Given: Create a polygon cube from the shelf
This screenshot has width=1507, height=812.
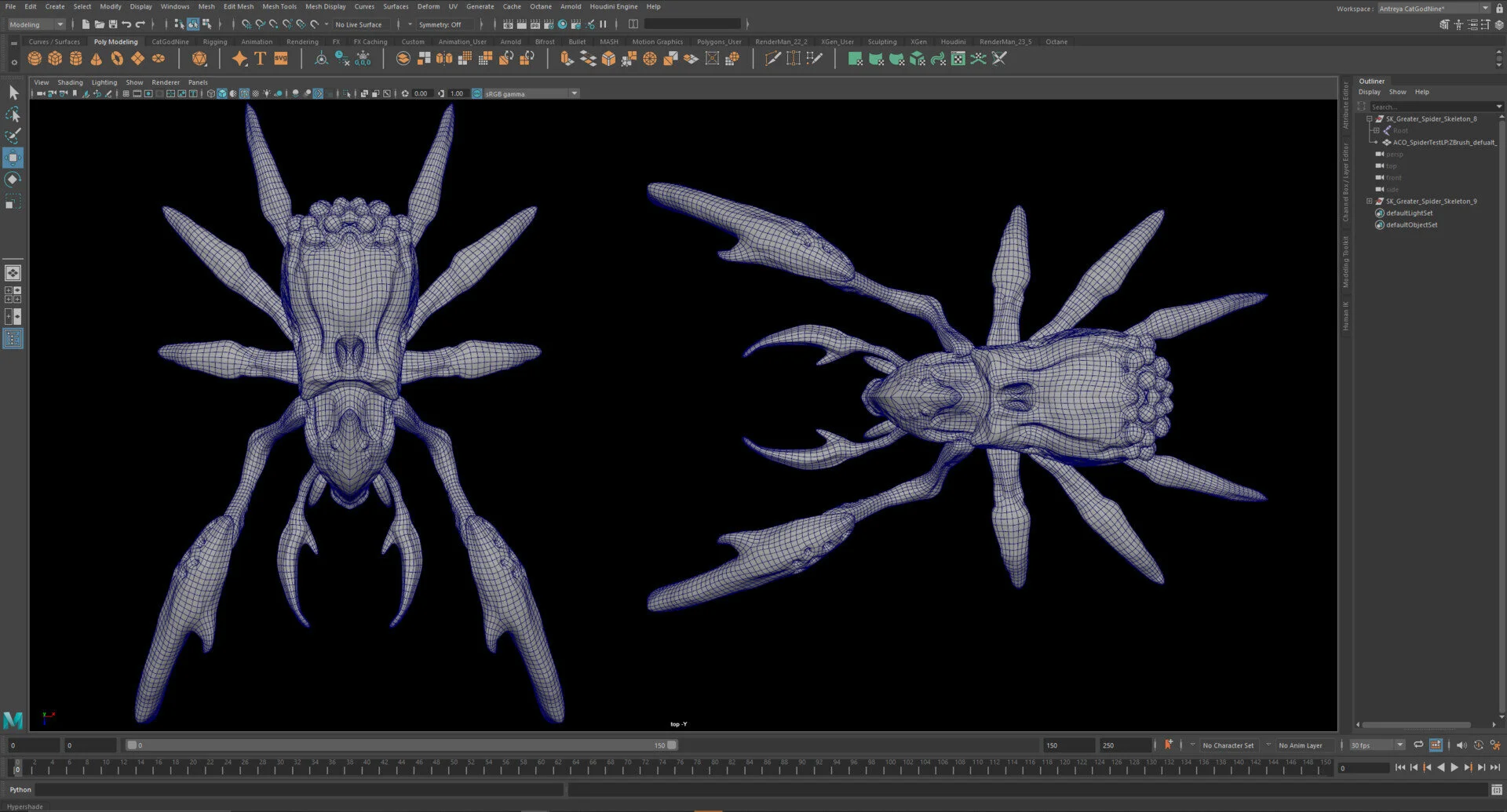Looking at the screenshot, I should 55,59.
